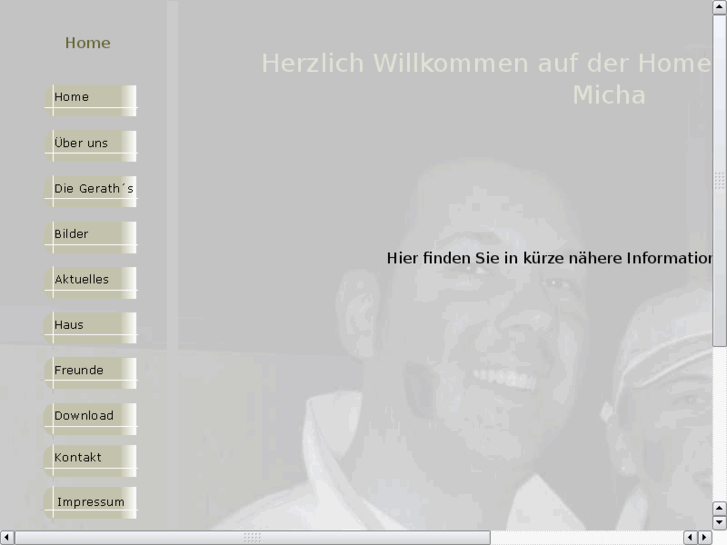
Task: Click the 'Micha' heading line
Action: pos(609,95)
